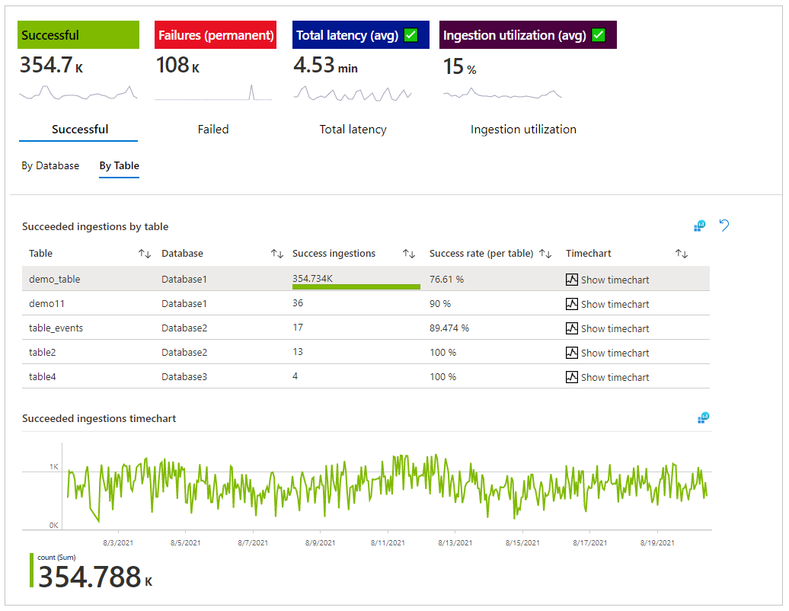Switch to the Successful tab
Image resolution: width=789 pixels, height=611 pixels.
pos(80,129)
